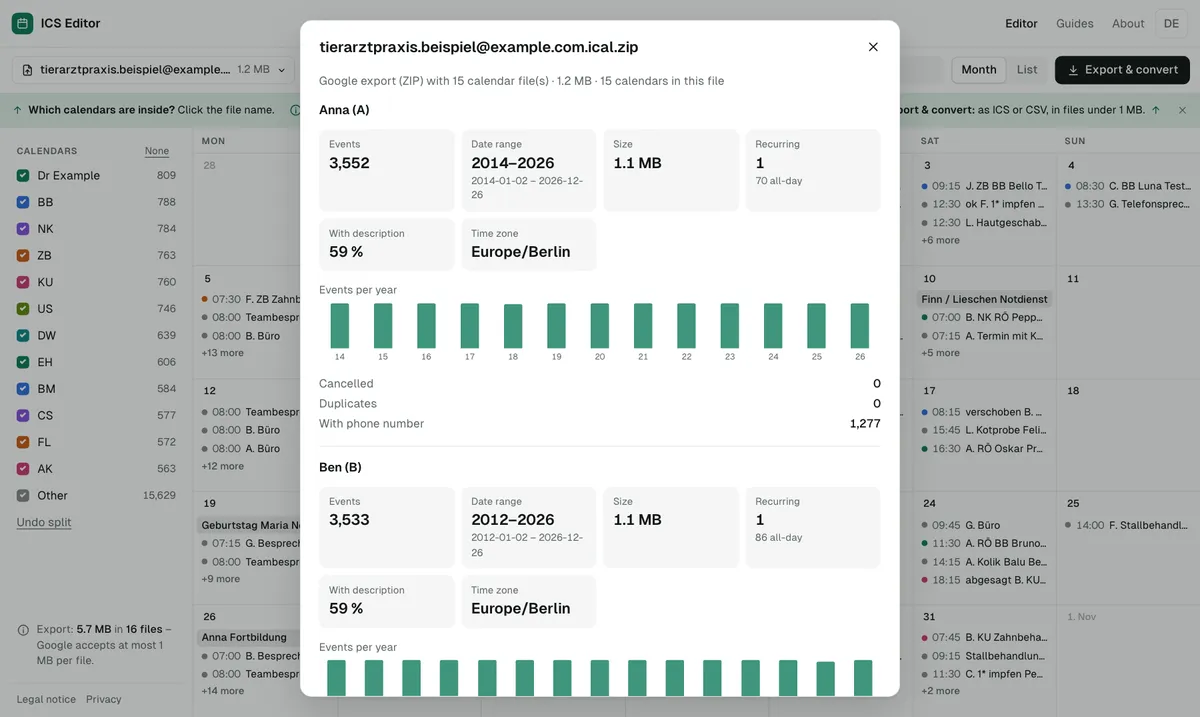The height and width of the screenshot is (717, 1200).
Task: Click the year 26 bar in Anna's chart
Action: click(x=860, y=326)
